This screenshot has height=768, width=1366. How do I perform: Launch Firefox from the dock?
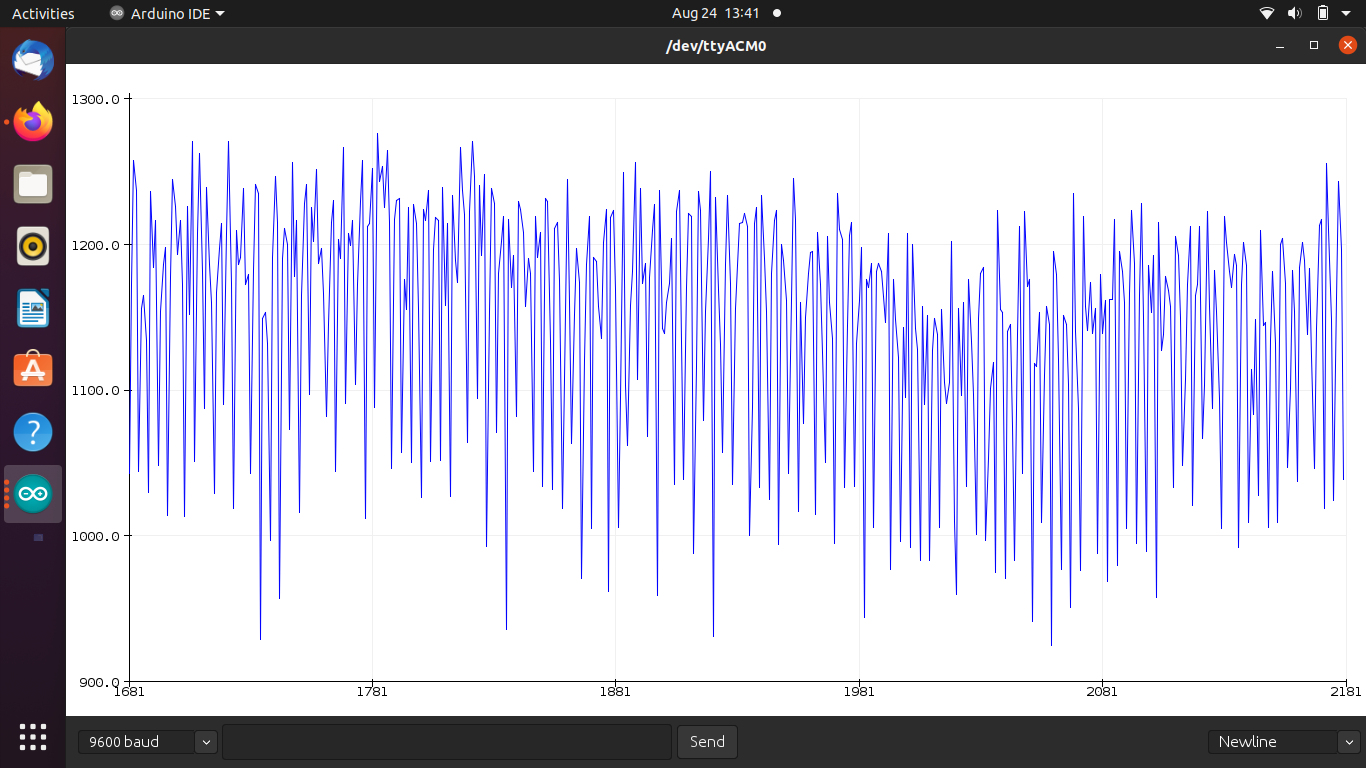(x=33, y=122)
